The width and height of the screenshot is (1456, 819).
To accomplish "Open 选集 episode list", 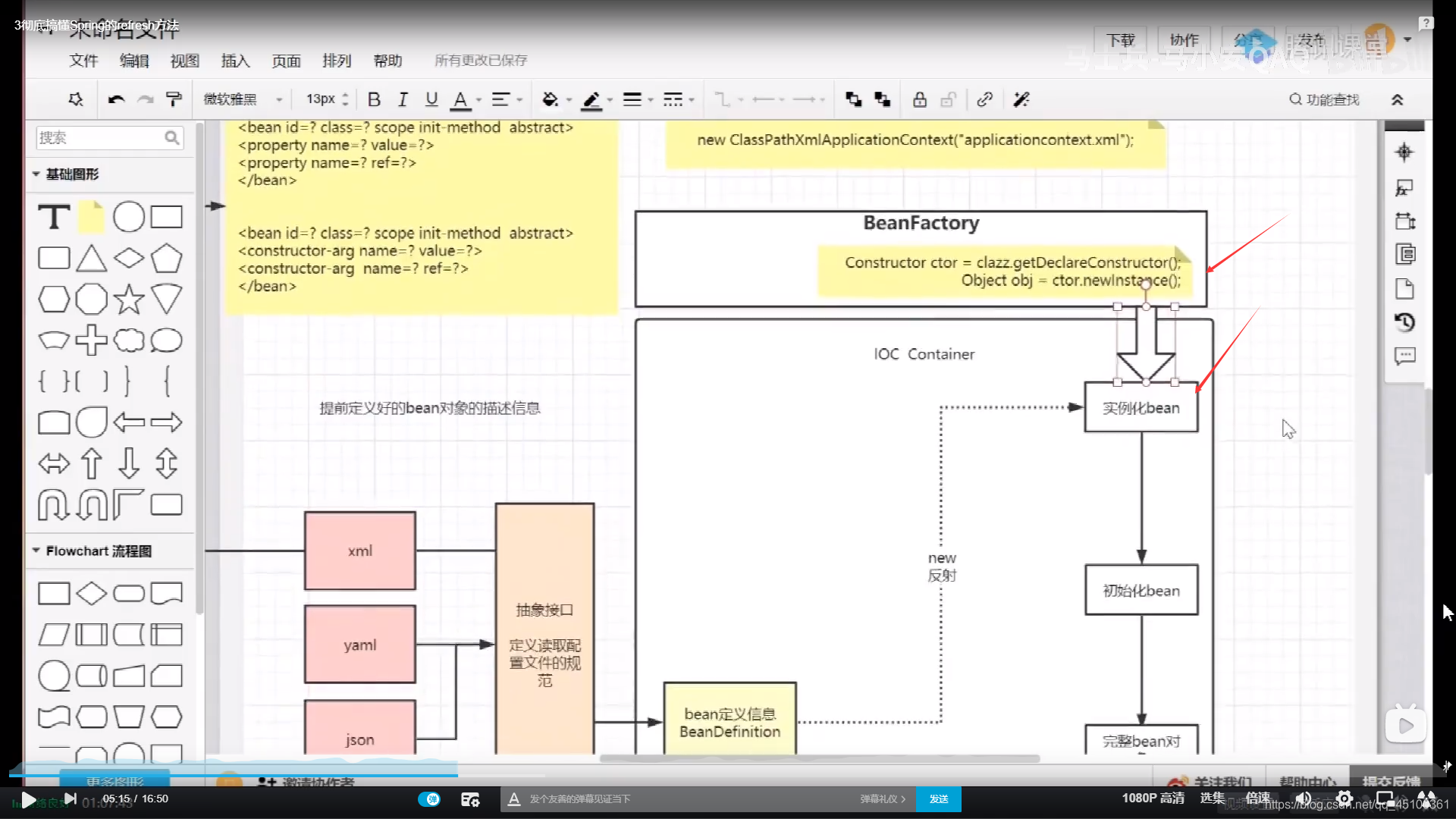I will [x=1212, y=798].
